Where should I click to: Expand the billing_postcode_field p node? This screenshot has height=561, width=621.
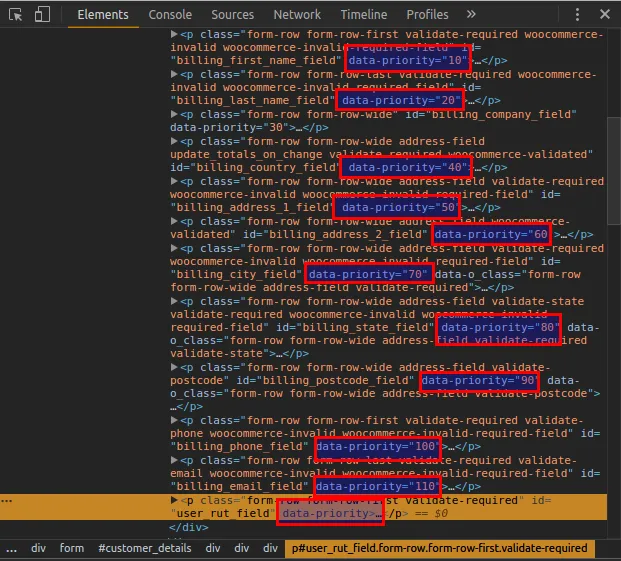174,367
